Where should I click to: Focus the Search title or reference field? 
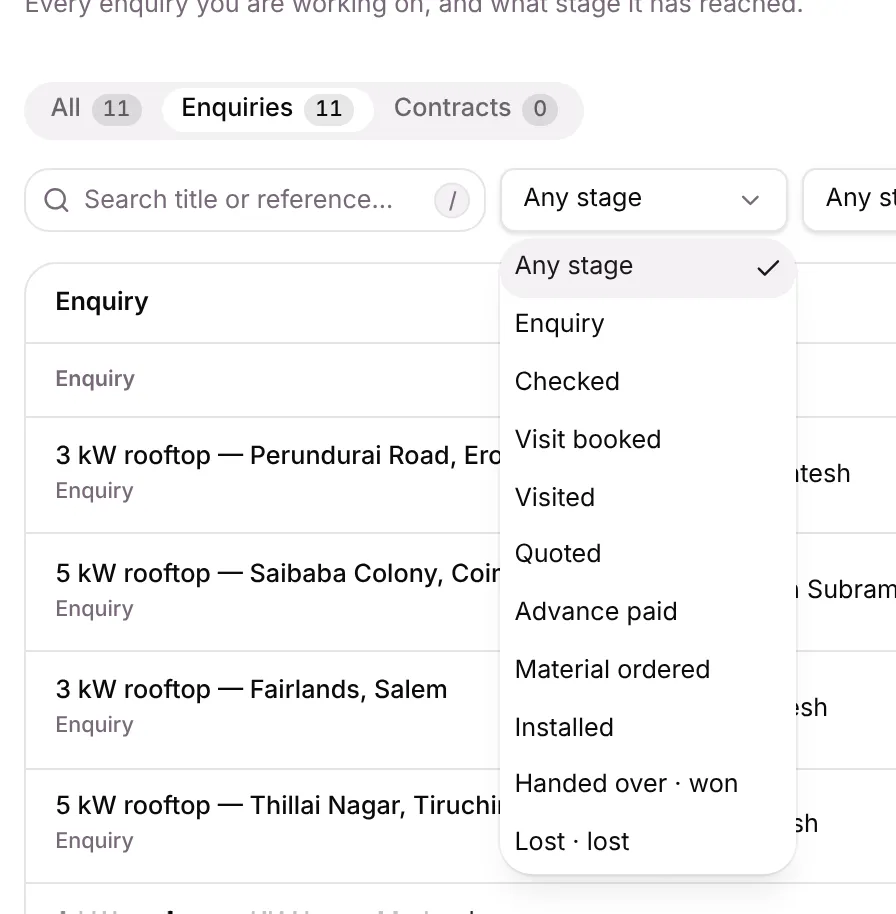point(255,200)
